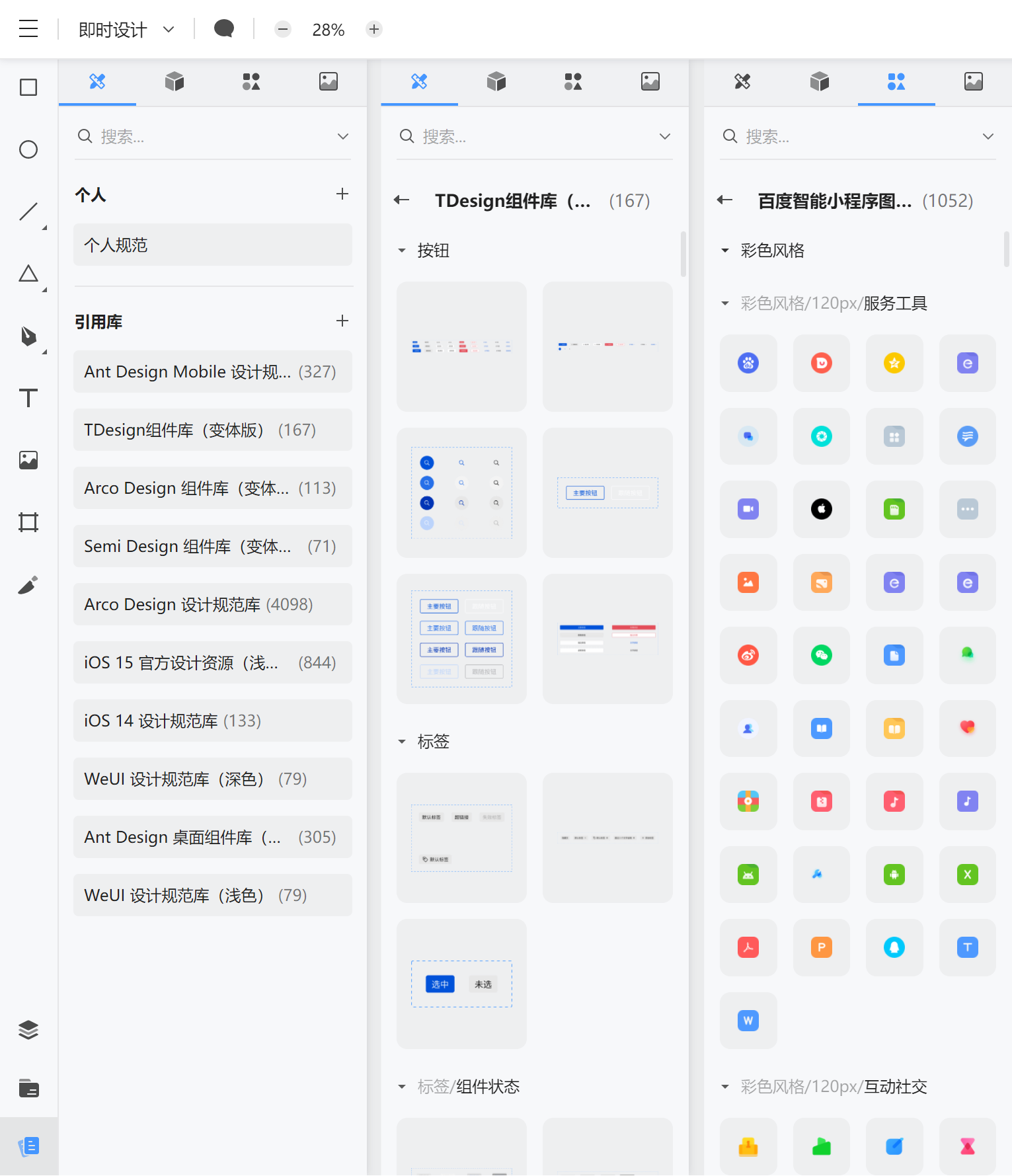The height and width of the screenshot is (1176, 1012).
Task: Pick the yellow star icon
Action: [x=894, y=363]
